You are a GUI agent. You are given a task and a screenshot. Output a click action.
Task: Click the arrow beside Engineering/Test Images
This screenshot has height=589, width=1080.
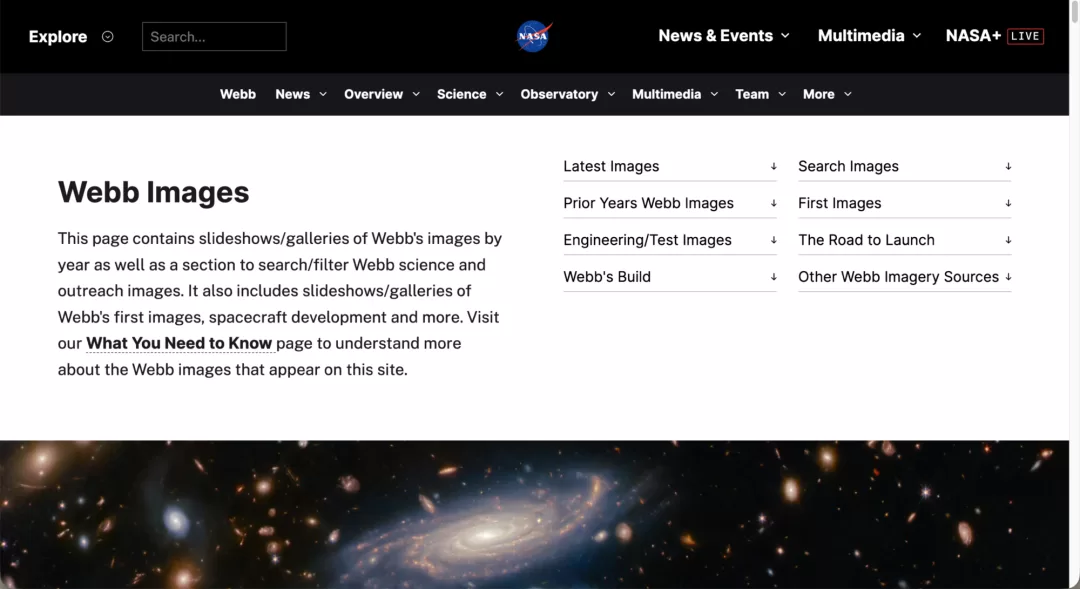(x=773, y=240)
